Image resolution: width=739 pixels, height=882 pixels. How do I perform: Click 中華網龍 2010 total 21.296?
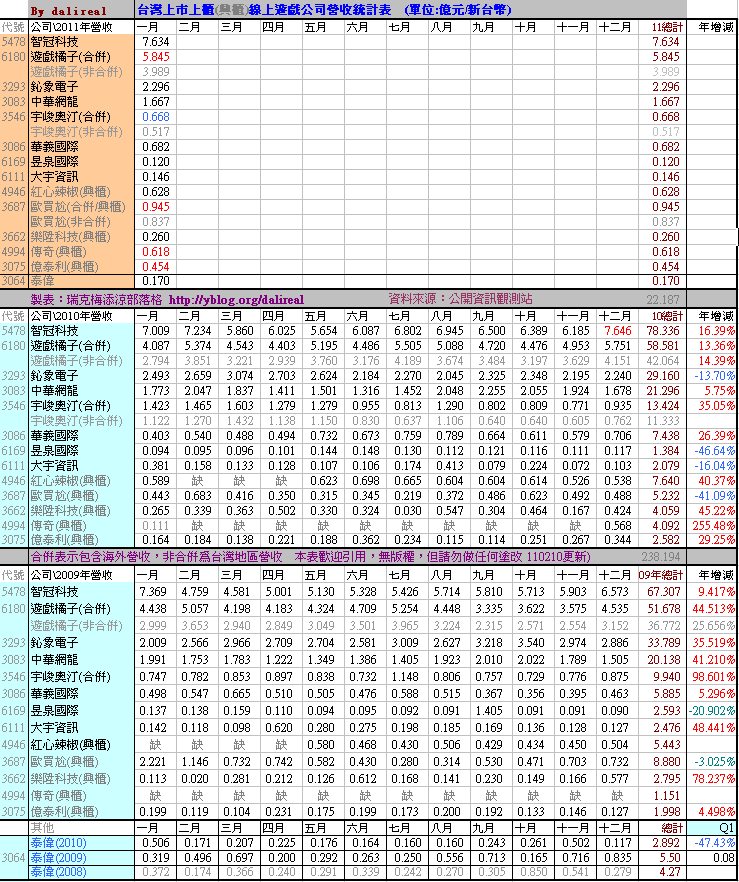tap(663, 391)
